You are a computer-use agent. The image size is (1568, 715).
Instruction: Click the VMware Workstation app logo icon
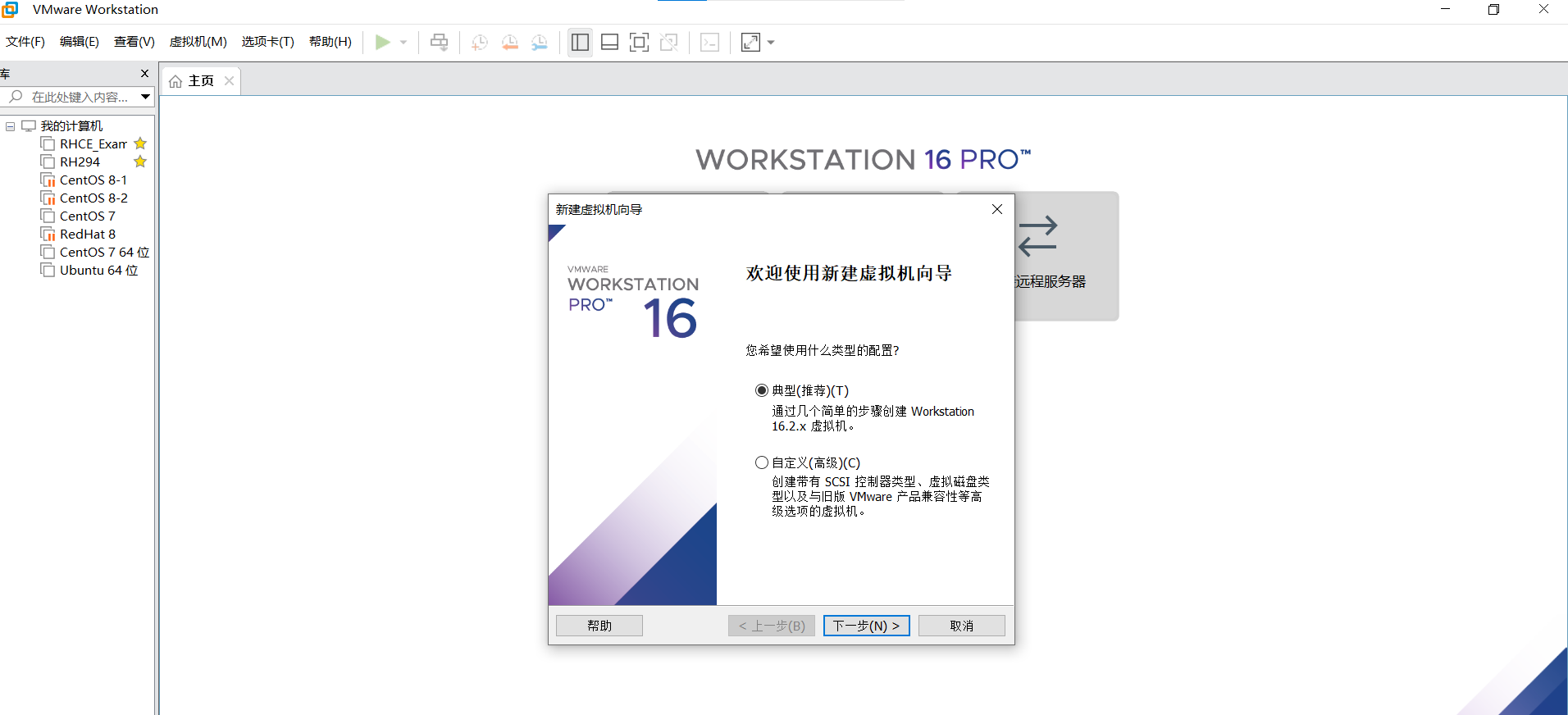[x=10, y=10]
